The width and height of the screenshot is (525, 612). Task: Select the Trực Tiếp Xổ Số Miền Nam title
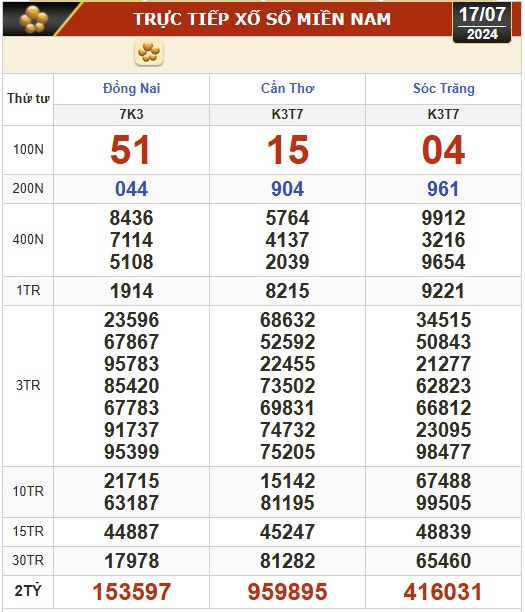click(x=262, y=19)
